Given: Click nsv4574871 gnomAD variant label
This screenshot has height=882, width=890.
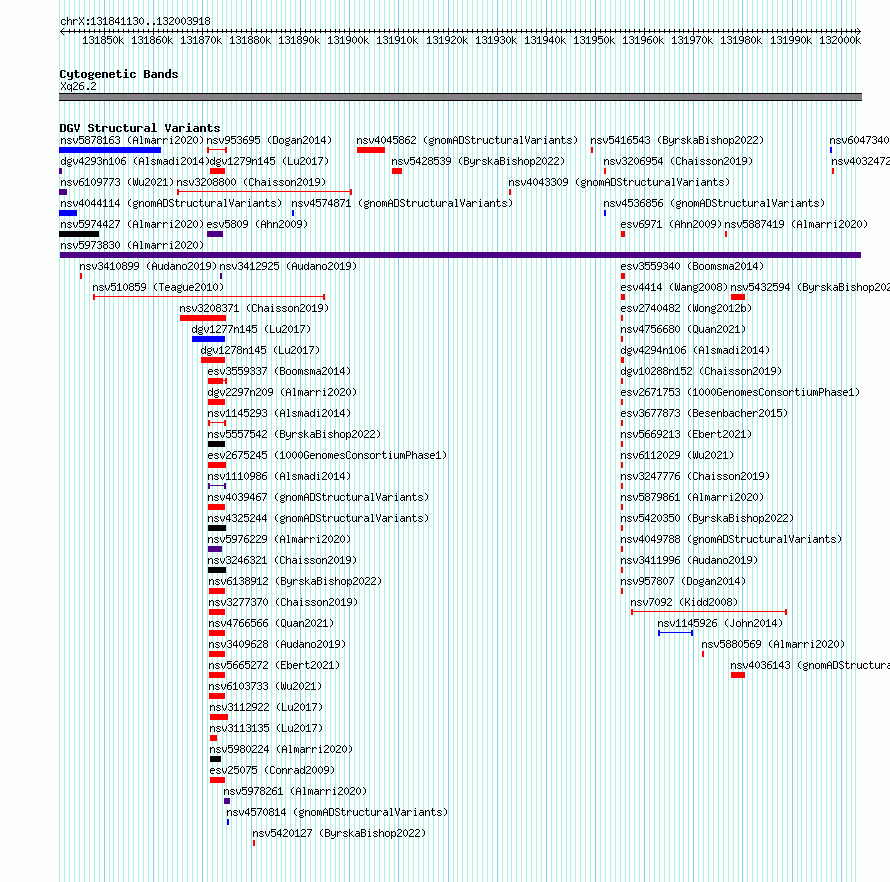Looking at the screenshot, I should click(x=402, y=203).
